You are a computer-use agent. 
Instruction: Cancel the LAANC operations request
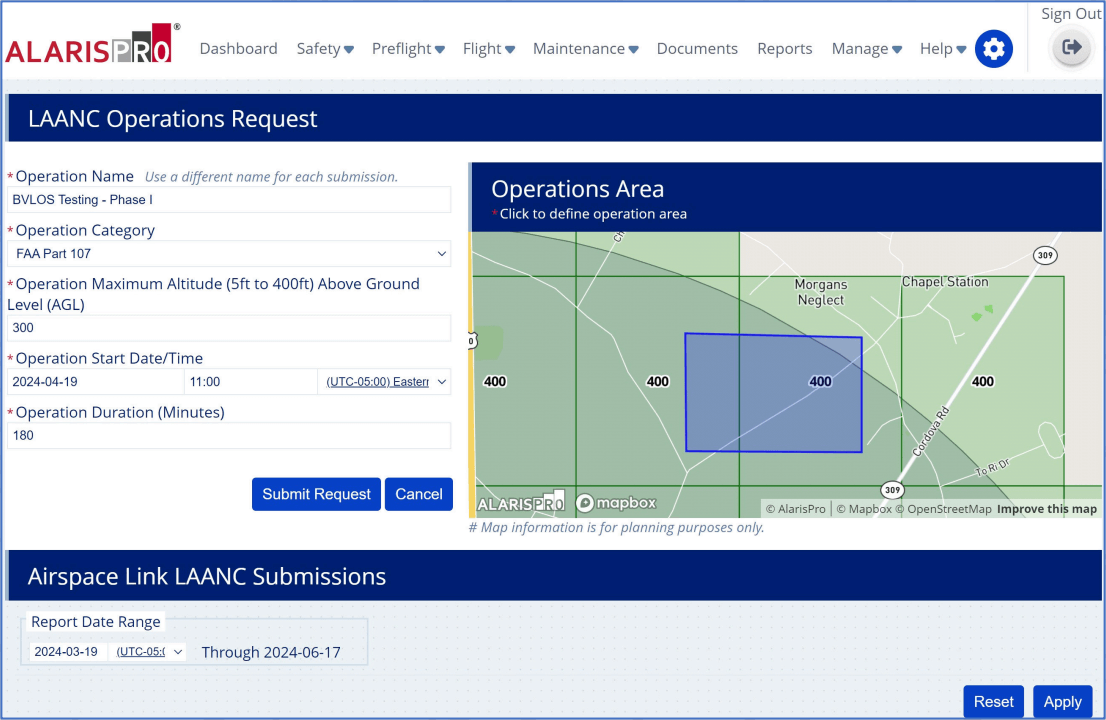tap(418, 494)
